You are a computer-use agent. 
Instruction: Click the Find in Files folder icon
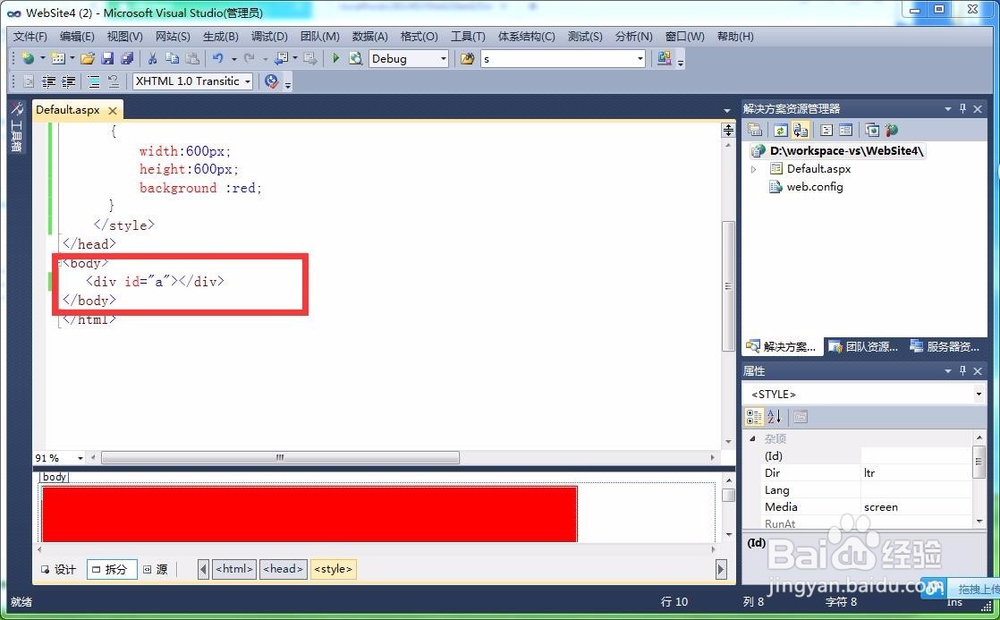pyautogui.click(x=467, y=59)
